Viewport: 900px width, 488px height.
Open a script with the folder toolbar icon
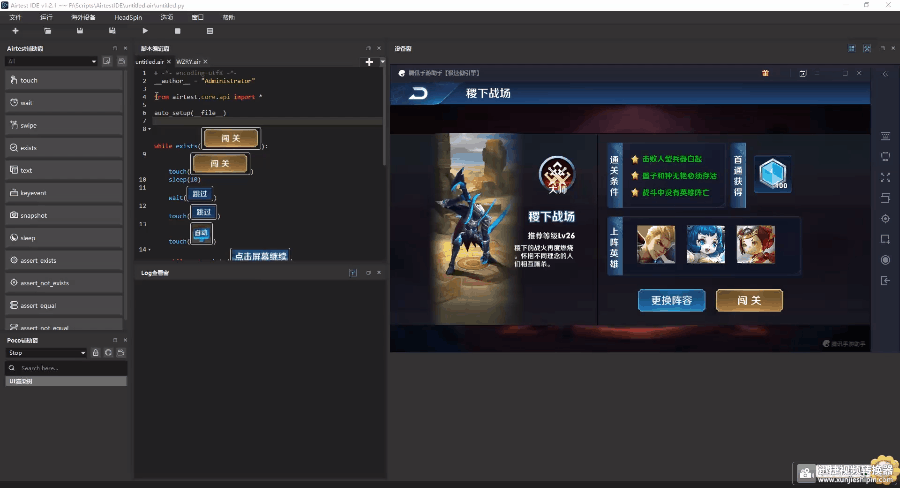48,31
